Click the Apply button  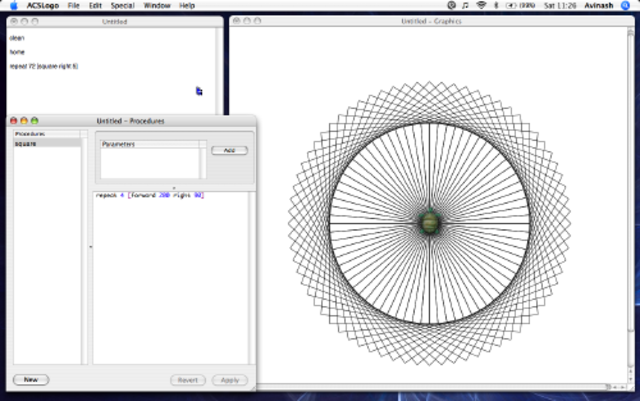pyautogui.click(x=230, y=380)
